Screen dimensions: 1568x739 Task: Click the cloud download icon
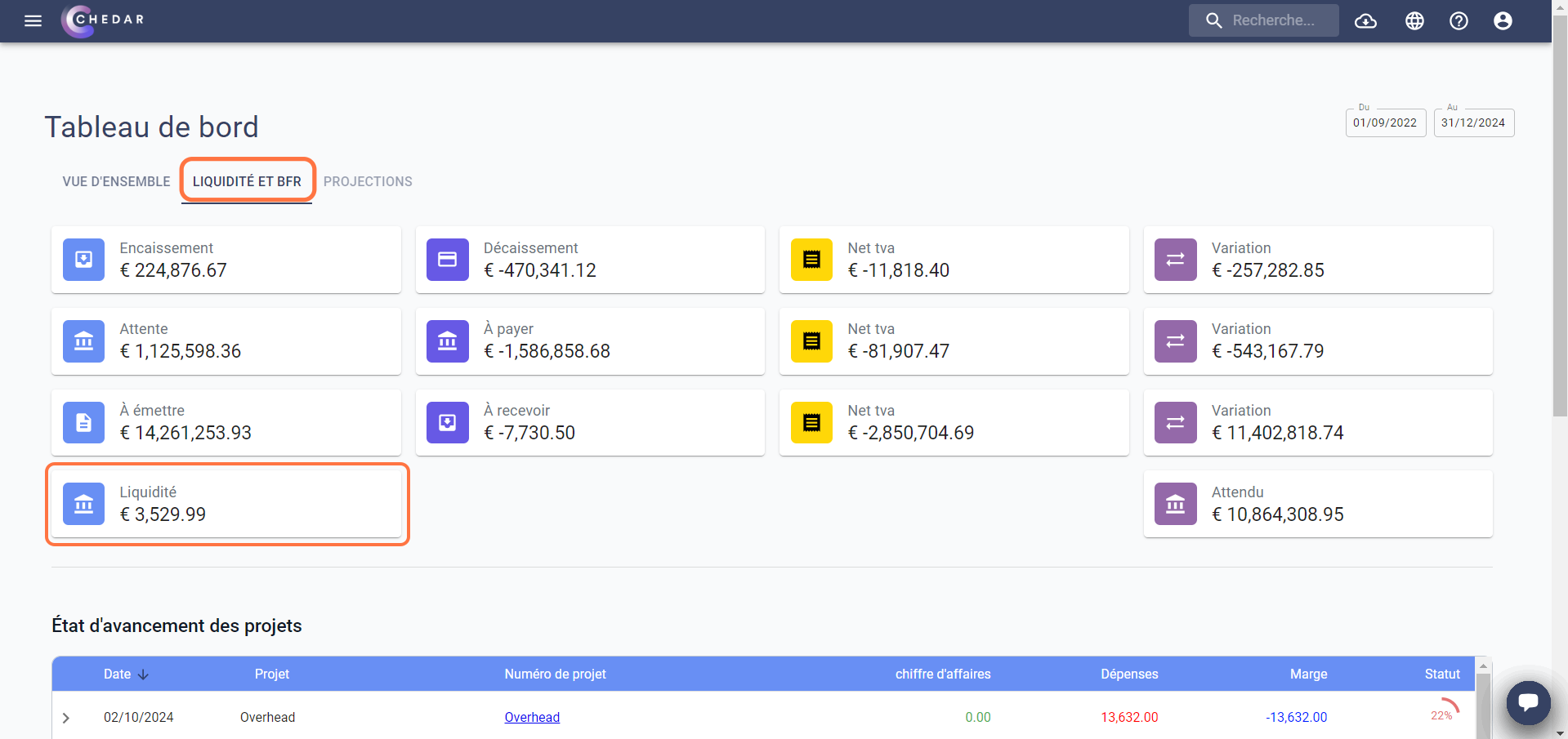1366,20
